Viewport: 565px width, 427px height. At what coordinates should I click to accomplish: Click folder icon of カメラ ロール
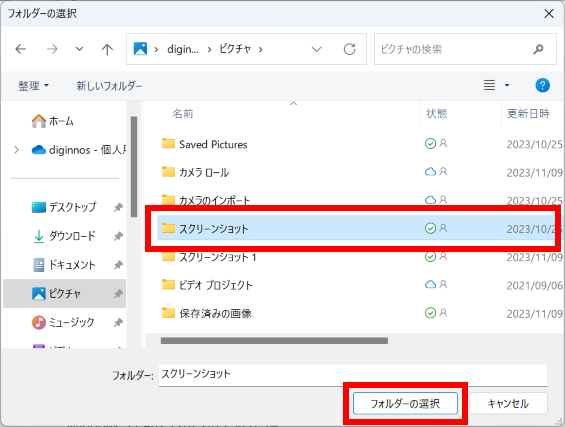[168, 172]
